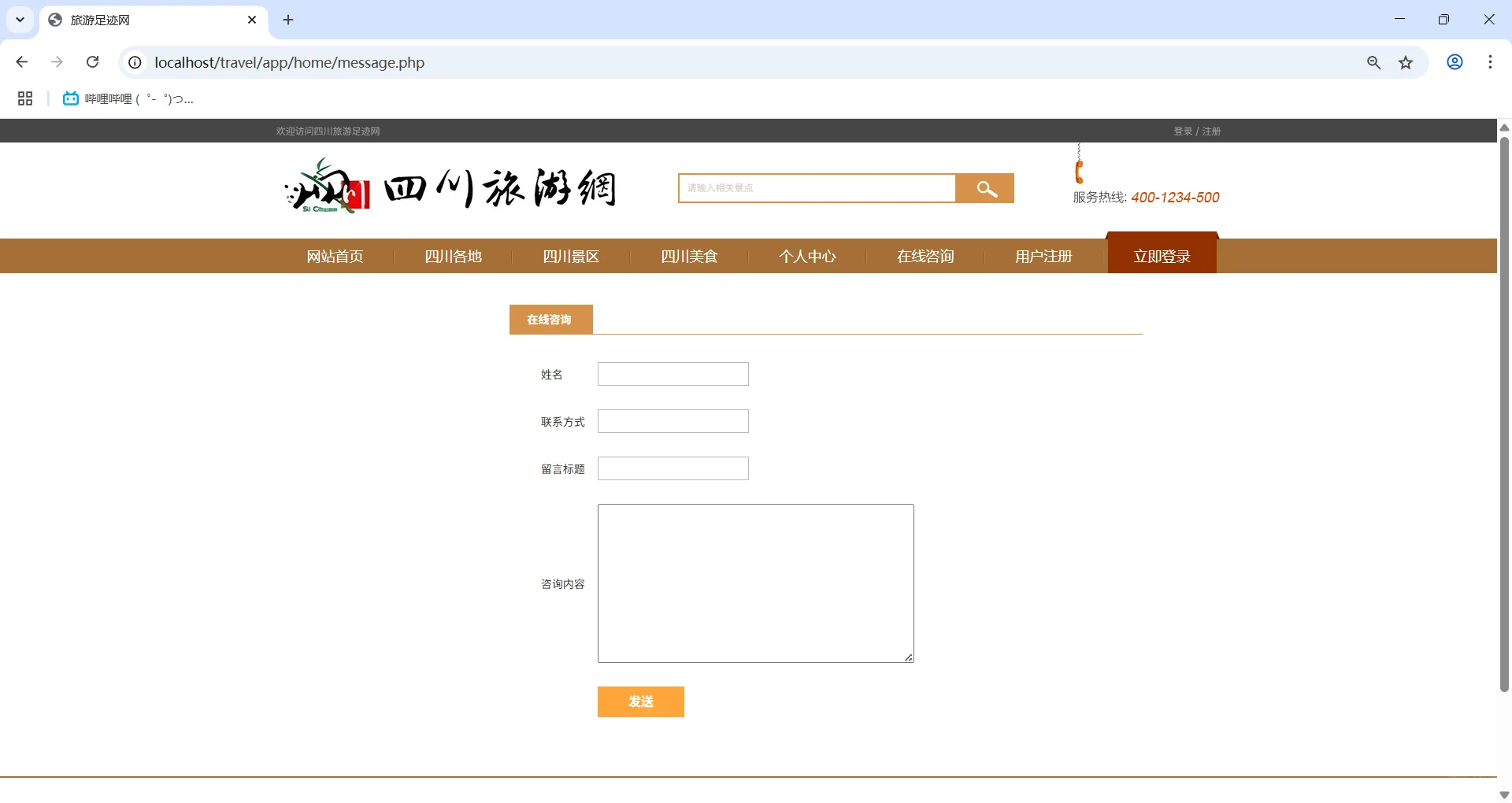
Task: Click the page info icon in address bar
Action: pos(134,62)
